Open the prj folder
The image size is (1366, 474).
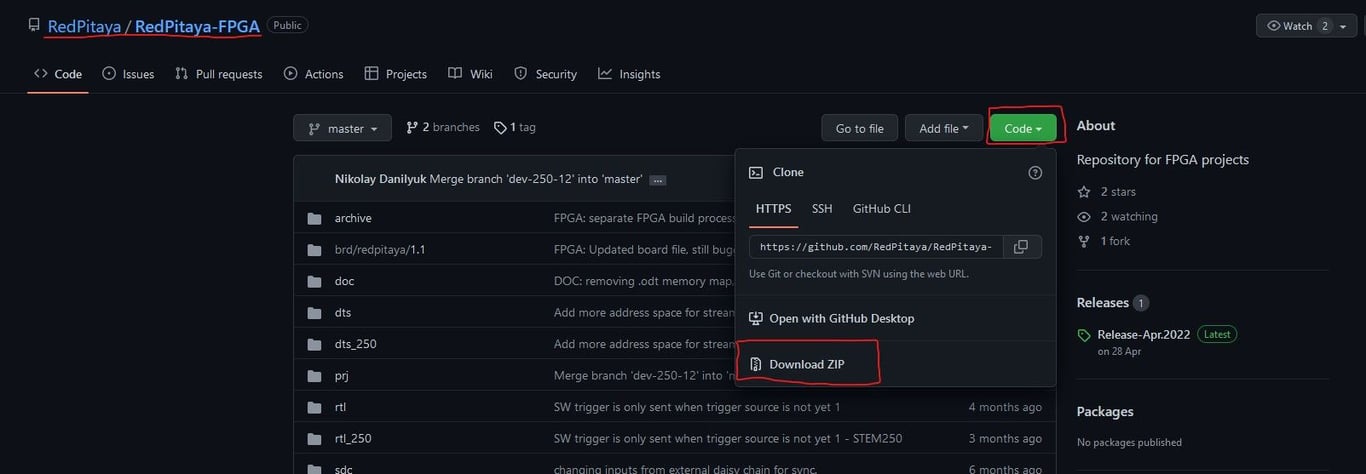tap(341, 375)
